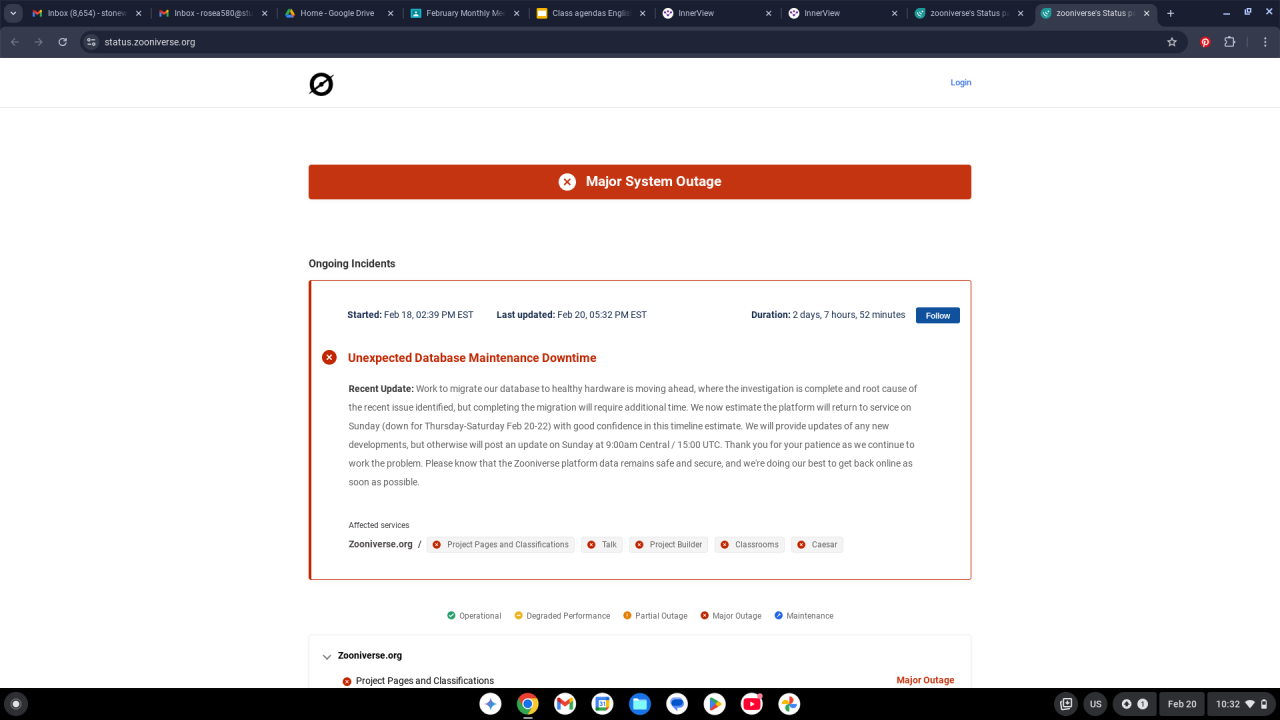
Task: Click the Pinterest extension icon
Action: pyautogui.click(x=1206, y=42)
